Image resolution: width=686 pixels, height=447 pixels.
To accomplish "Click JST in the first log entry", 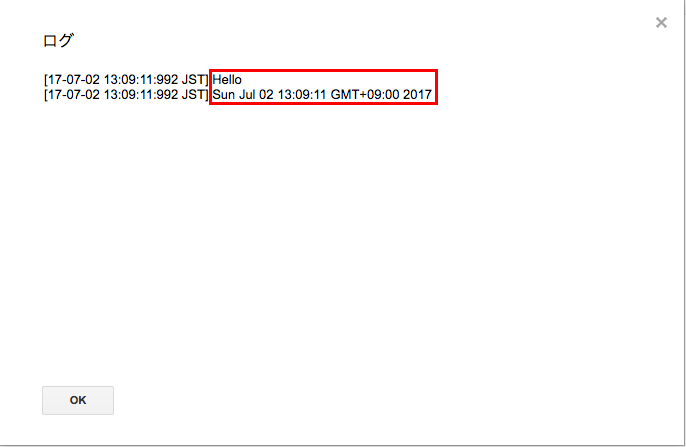I will coord(194,80).
